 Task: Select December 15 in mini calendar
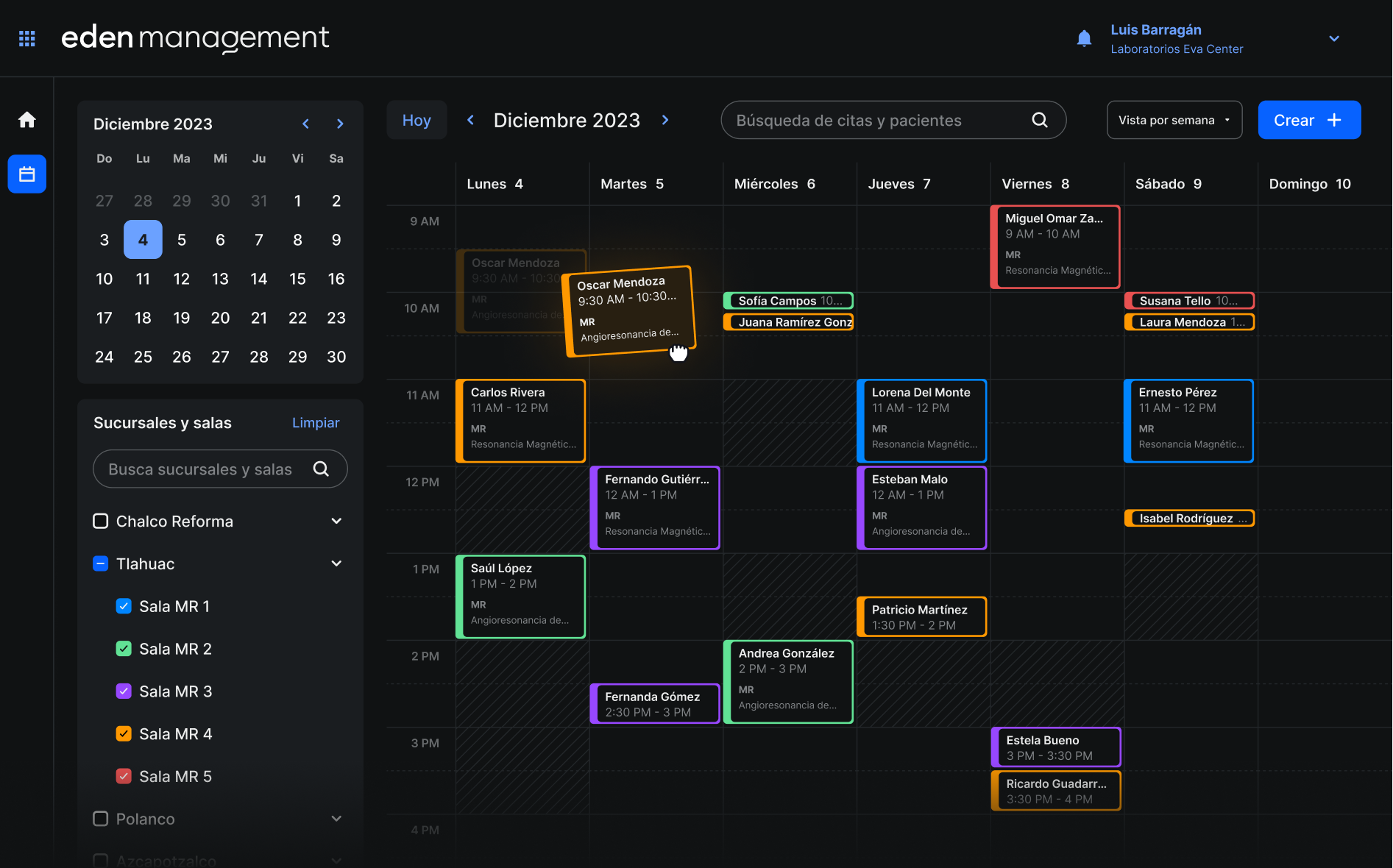[297, 279]
